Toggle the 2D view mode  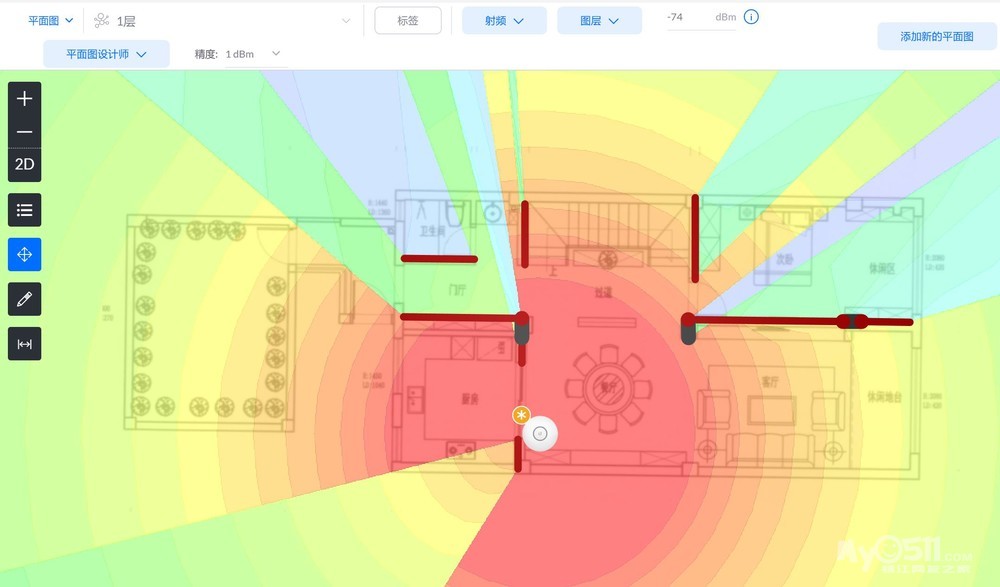click(x=25, y=165)
